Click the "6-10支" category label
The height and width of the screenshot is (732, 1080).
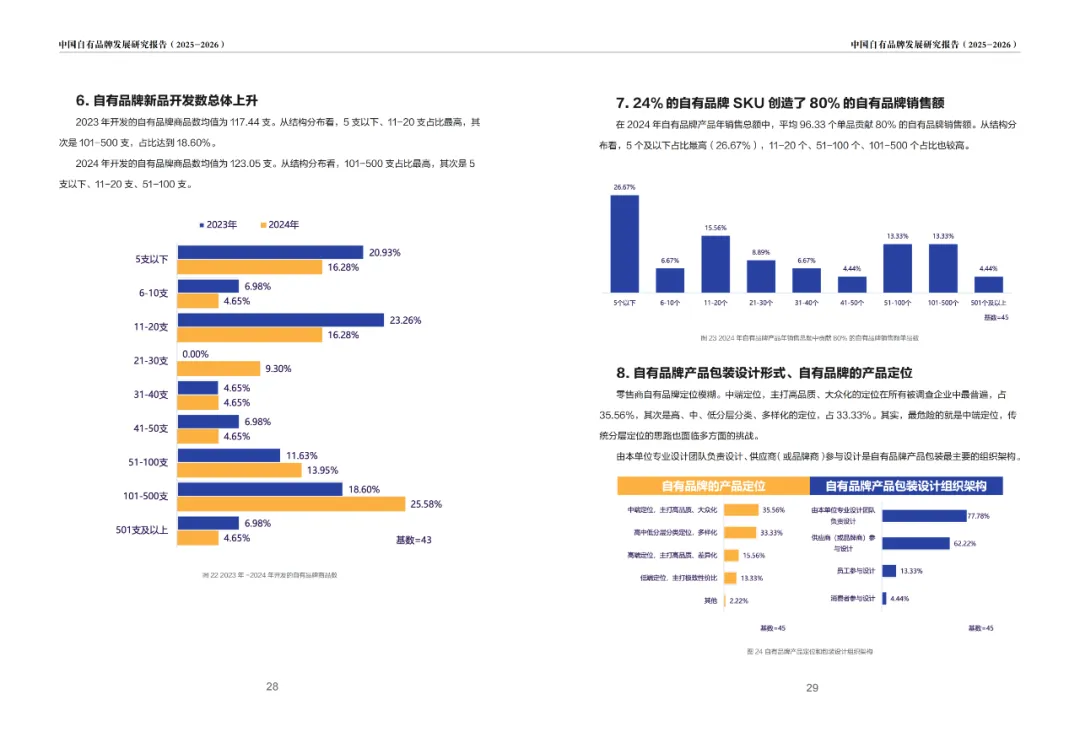coord(154,293)
